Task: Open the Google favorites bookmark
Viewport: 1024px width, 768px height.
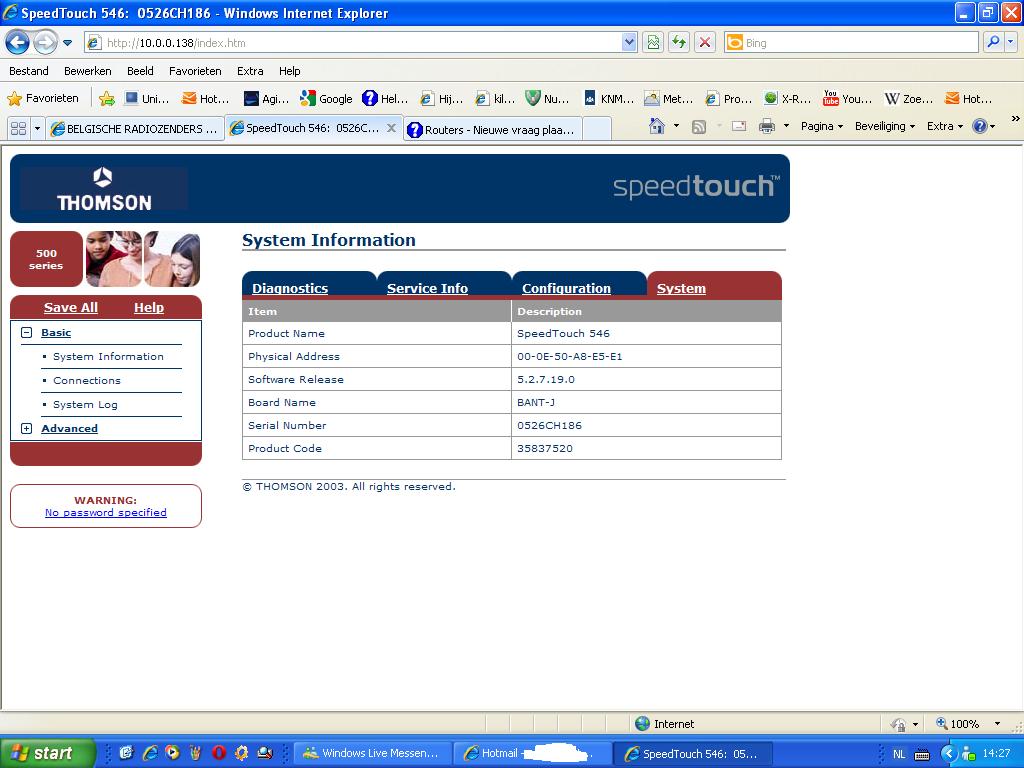Action: 327,99
